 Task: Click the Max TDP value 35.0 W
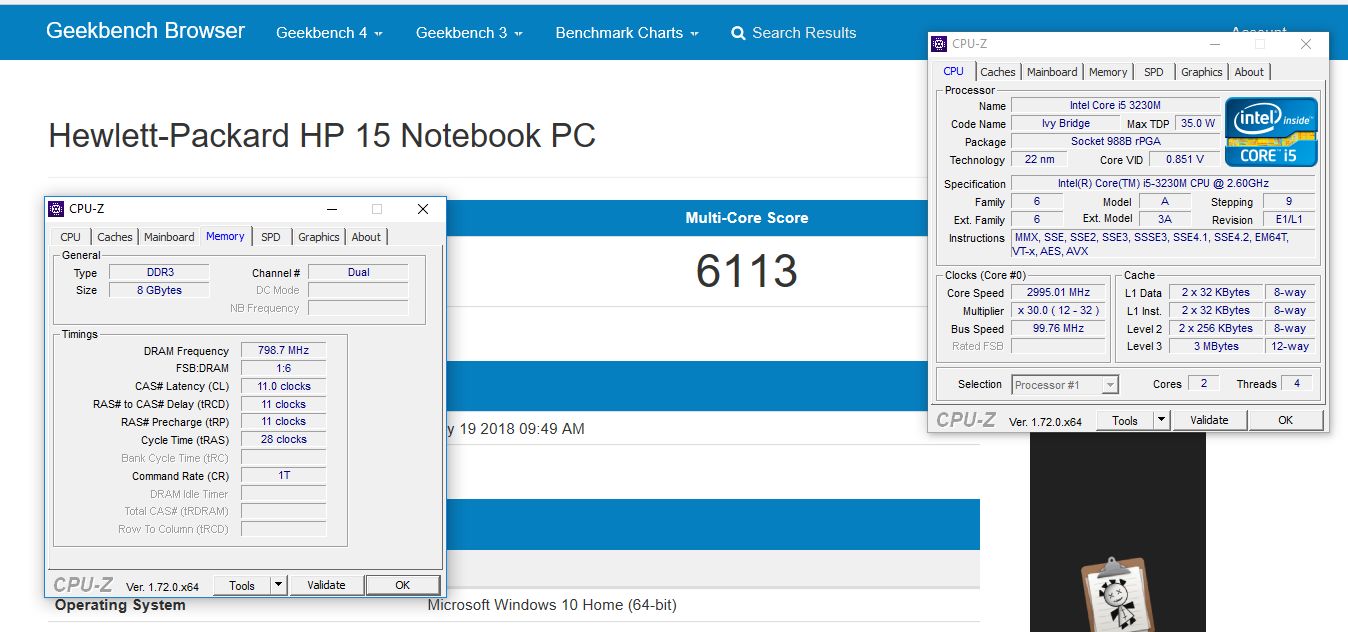(x=1197, y=123)
